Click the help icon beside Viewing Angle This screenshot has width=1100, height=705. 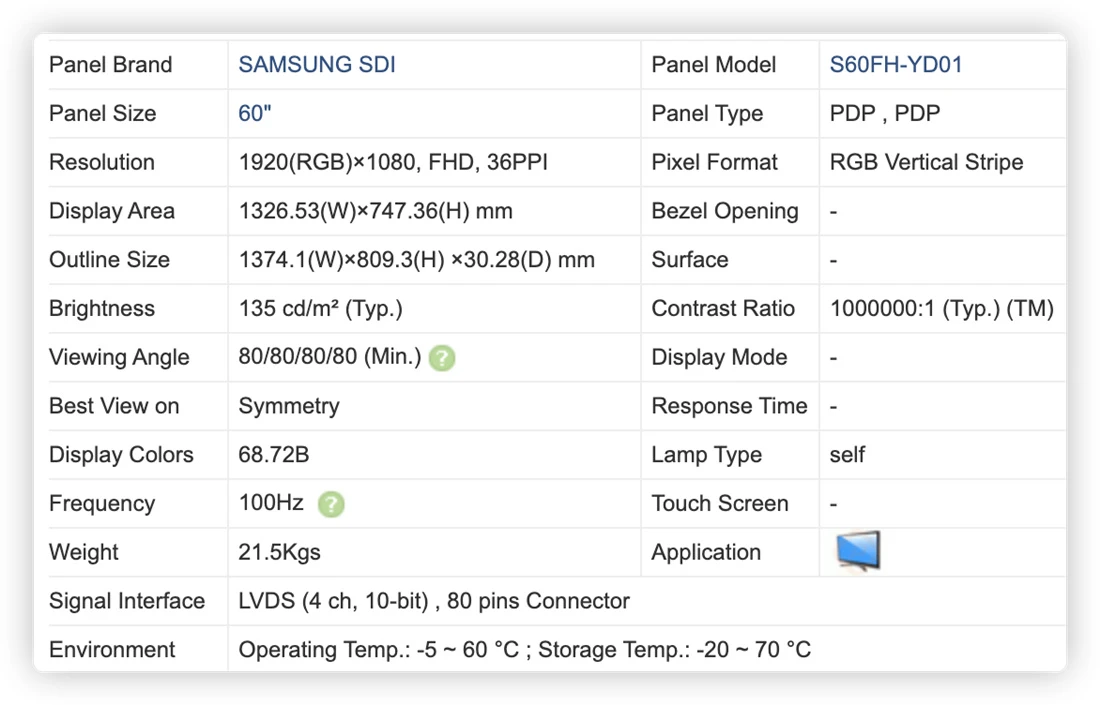pos(442,358)
